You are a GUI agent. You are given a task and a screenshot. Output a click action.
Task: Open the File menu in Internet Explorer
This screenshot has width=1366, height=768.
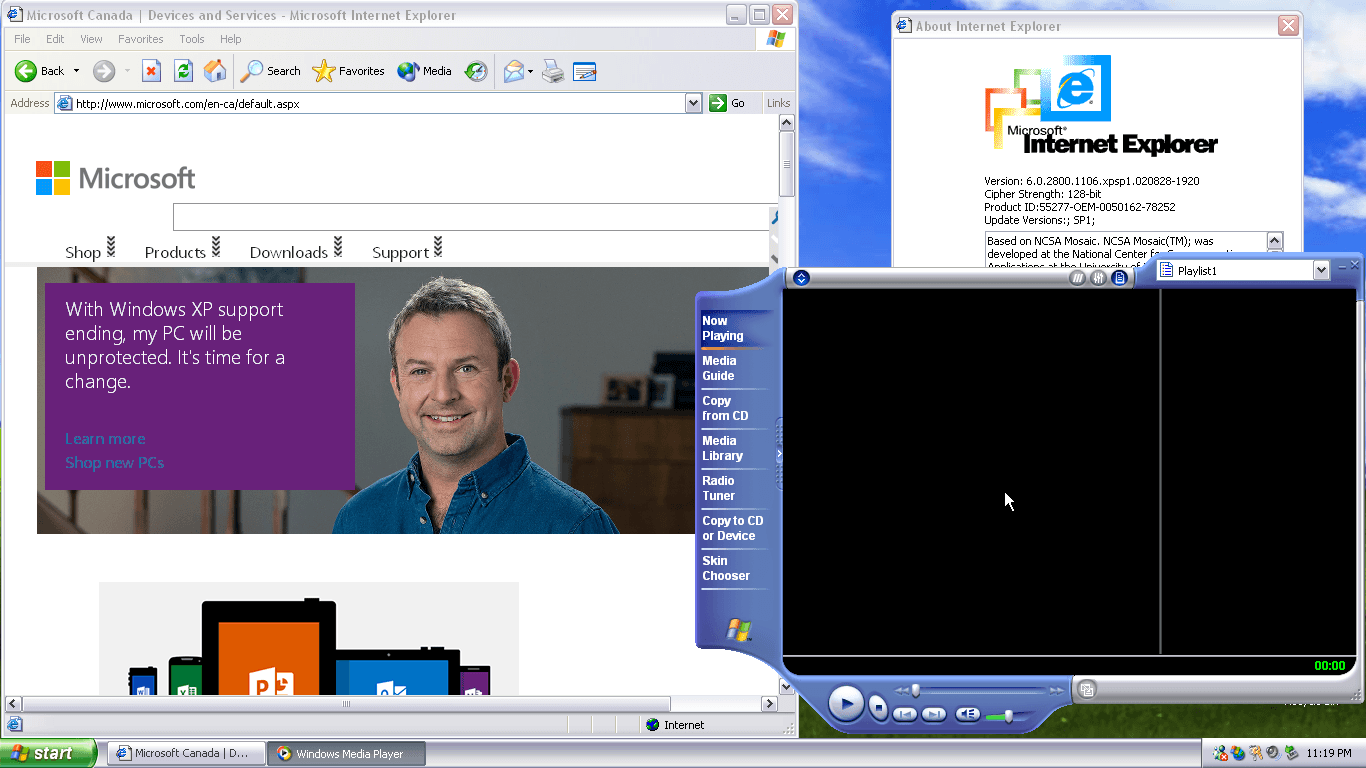pyautogui.click(x=22, y=39)
